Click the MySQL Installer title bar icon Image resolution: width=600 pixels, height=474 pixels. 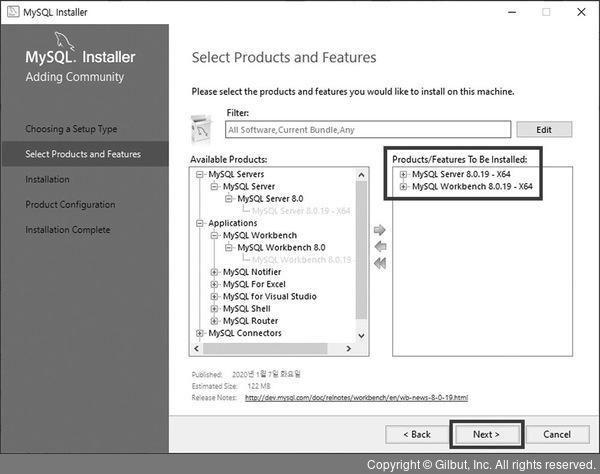(13, 12)
